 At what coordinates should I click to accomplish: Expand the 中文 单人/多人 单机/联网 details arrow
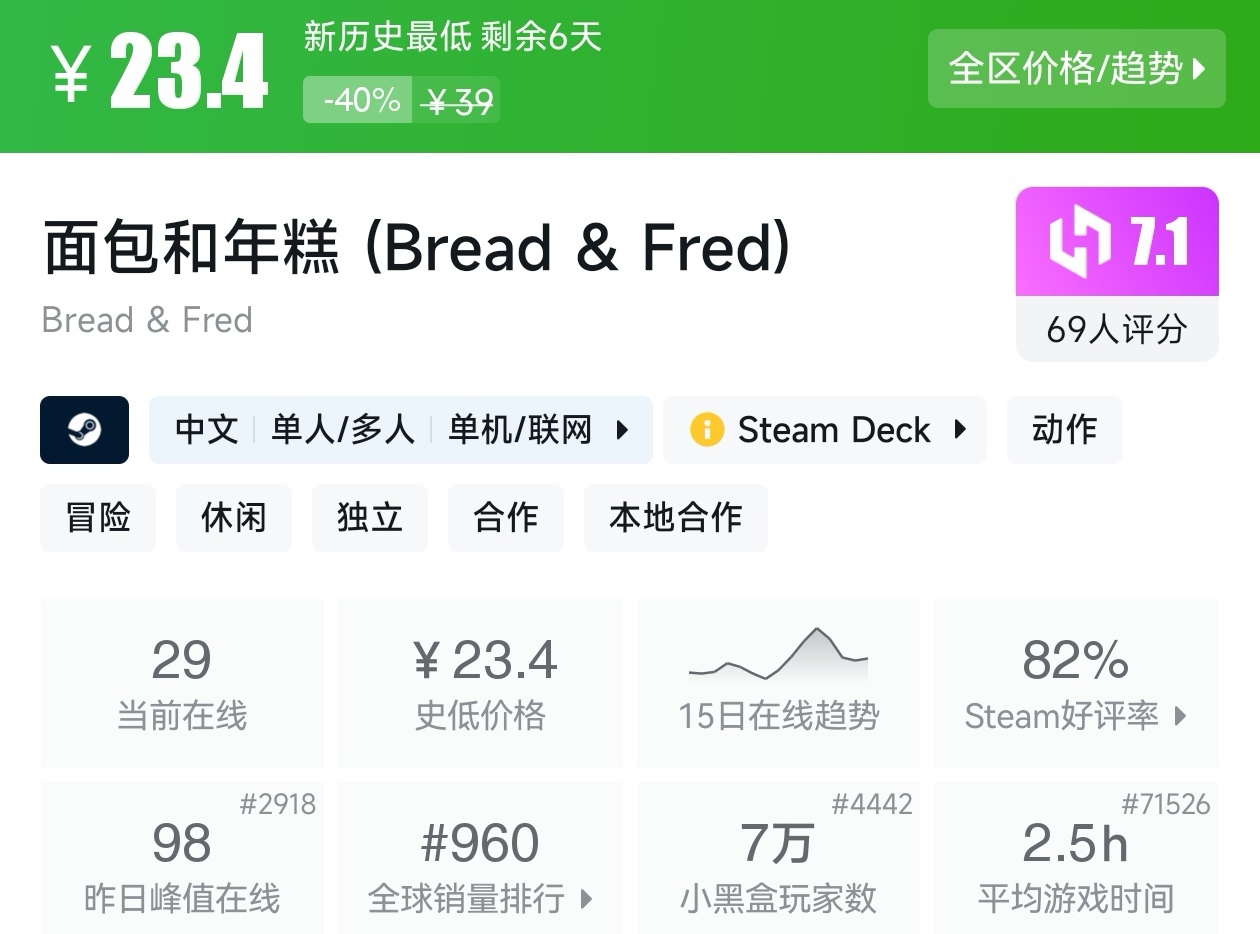pos(622,430)
